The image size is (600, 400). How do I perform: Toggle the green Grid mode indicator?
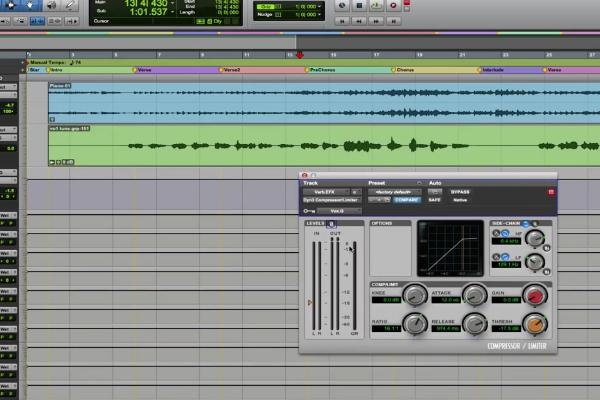tap(265, 7)
